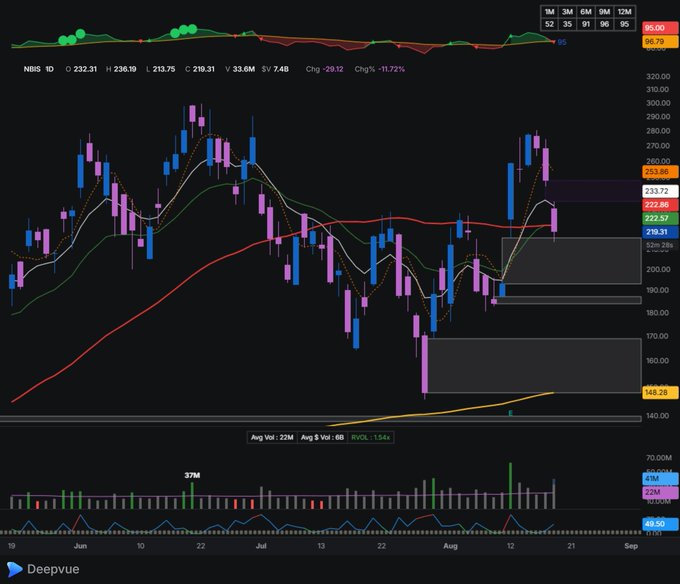Click the Jul date axis label
Viewport: 680px width, 584px height.
coord(261,545)
